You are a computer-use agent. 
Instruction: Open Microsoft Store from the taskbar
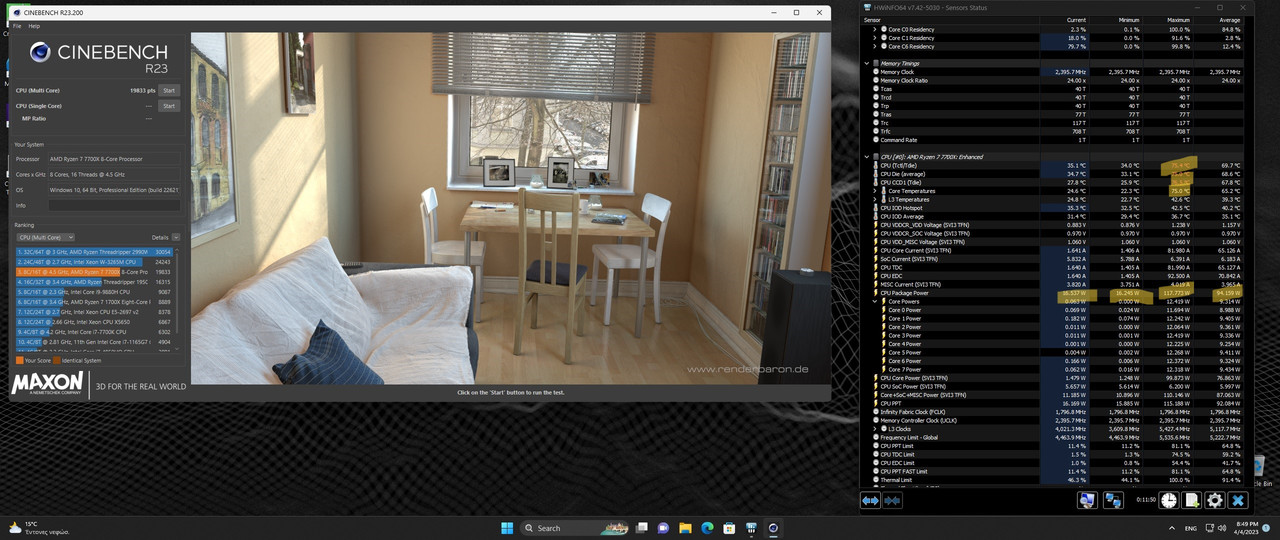pos(729,527)
